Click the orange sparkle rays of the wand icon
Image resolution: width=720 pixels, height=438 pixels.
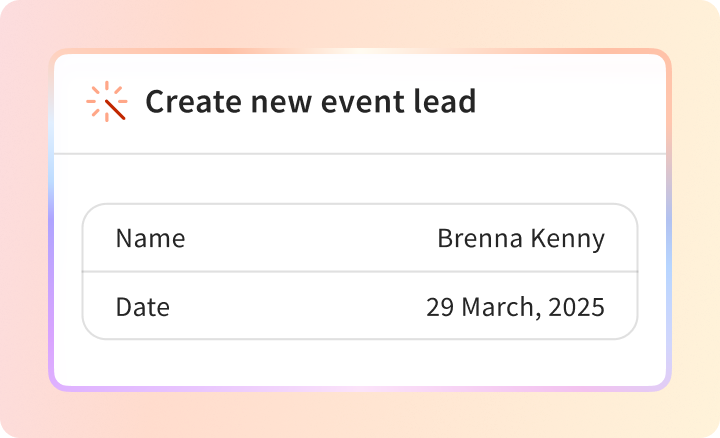point(107,90)
